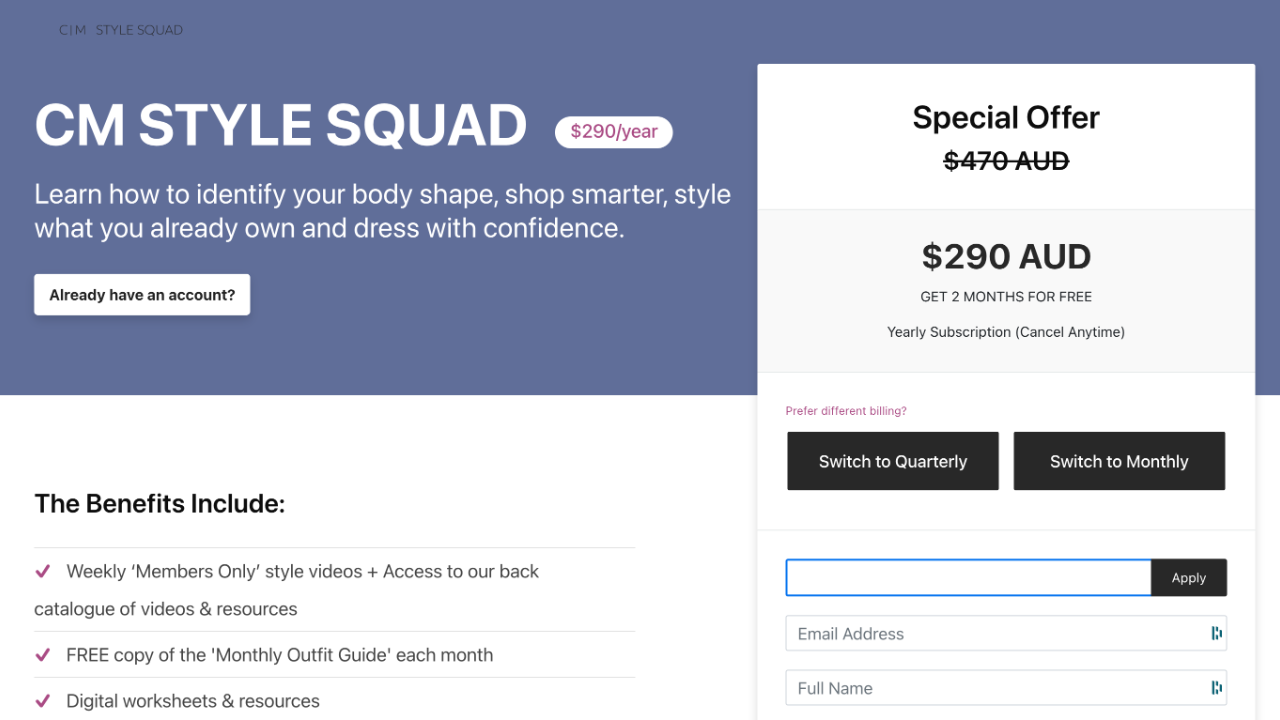1280x720 pixels.
Task: Click the autofill icon in Full Name field
Action: (1216, 688)
